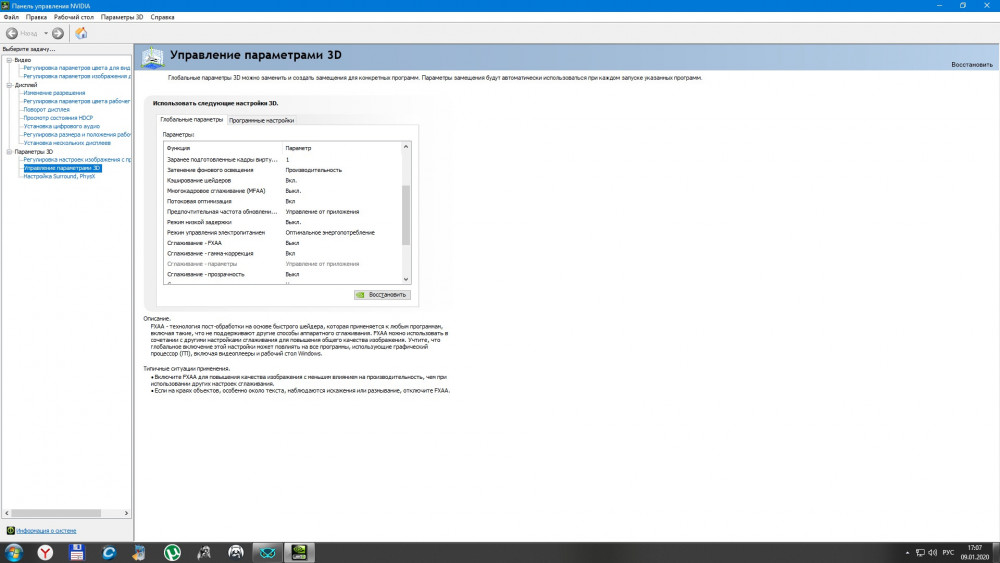Select the Затенение фонового освещения row
The image size is (1000, 563).
coord(283,170)
